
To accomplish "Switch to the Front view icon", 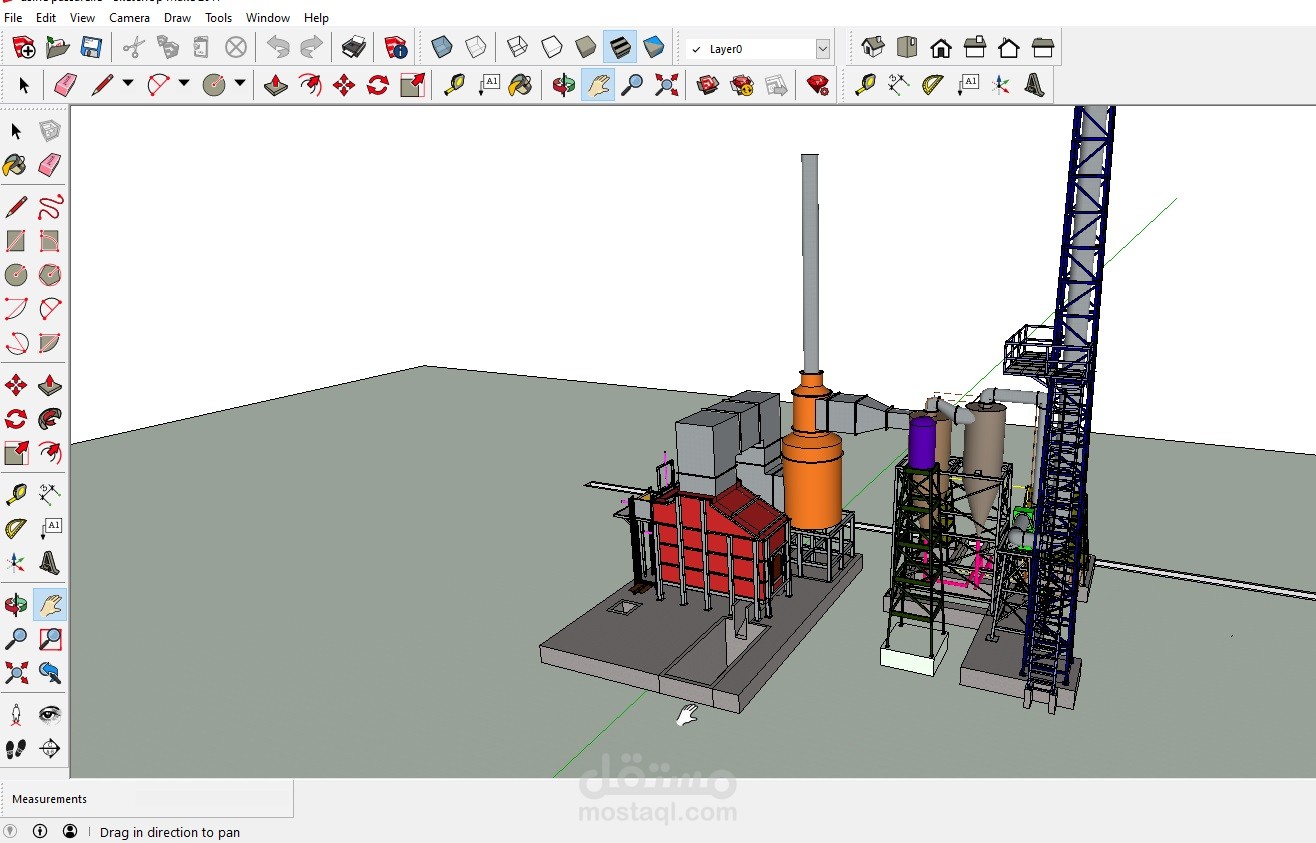I will pos(941,47).
